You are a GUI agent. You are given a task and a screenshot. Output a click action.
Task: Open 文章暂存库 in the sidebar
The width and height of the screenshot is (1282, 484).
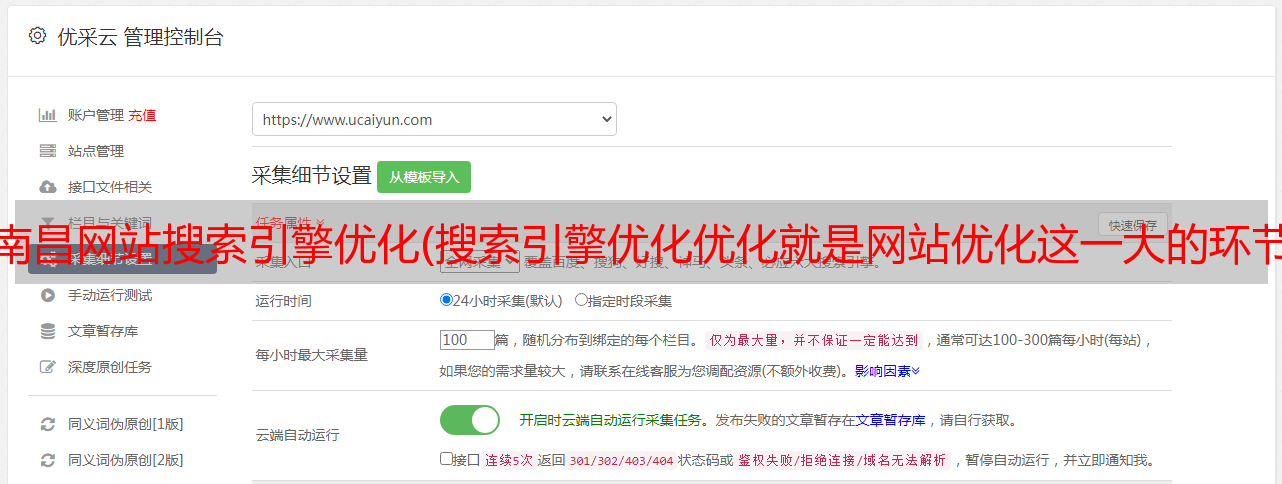103,331
